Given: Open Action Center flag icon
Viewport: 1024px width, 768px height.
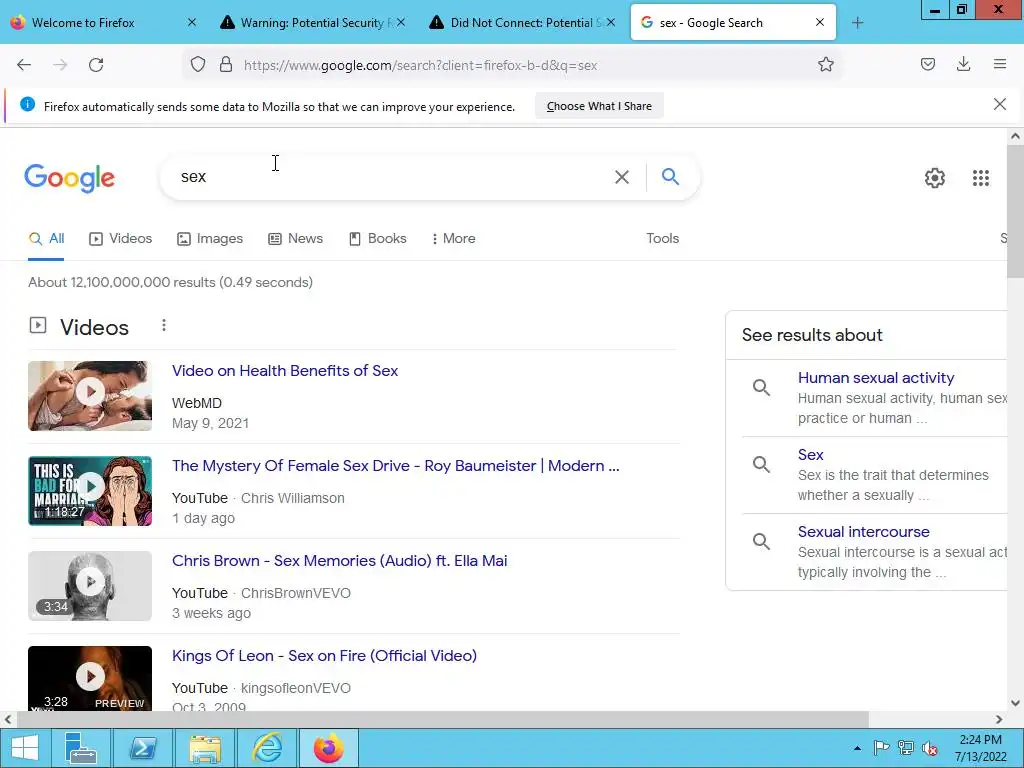Looking at the screenshot, I should point(881,748).
